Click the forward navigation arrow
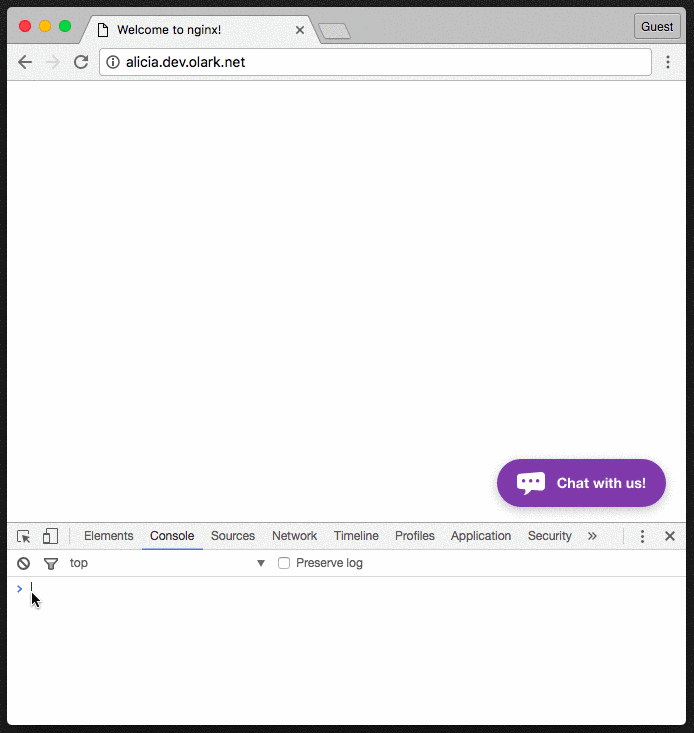Viewport: 694px width, 733px height. click(x=53, y=62)
